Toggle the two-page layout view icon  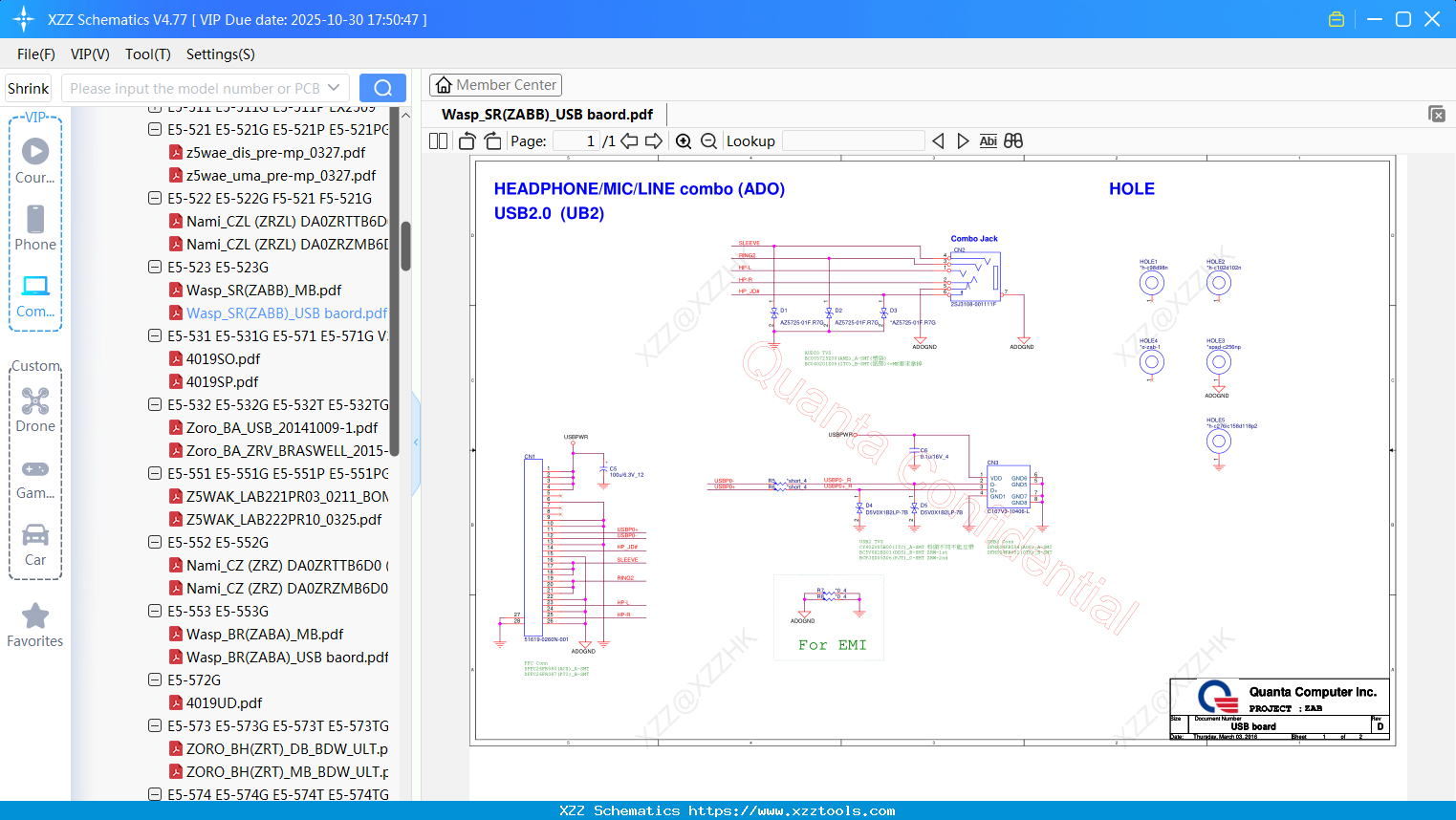[x=438, y=141]
